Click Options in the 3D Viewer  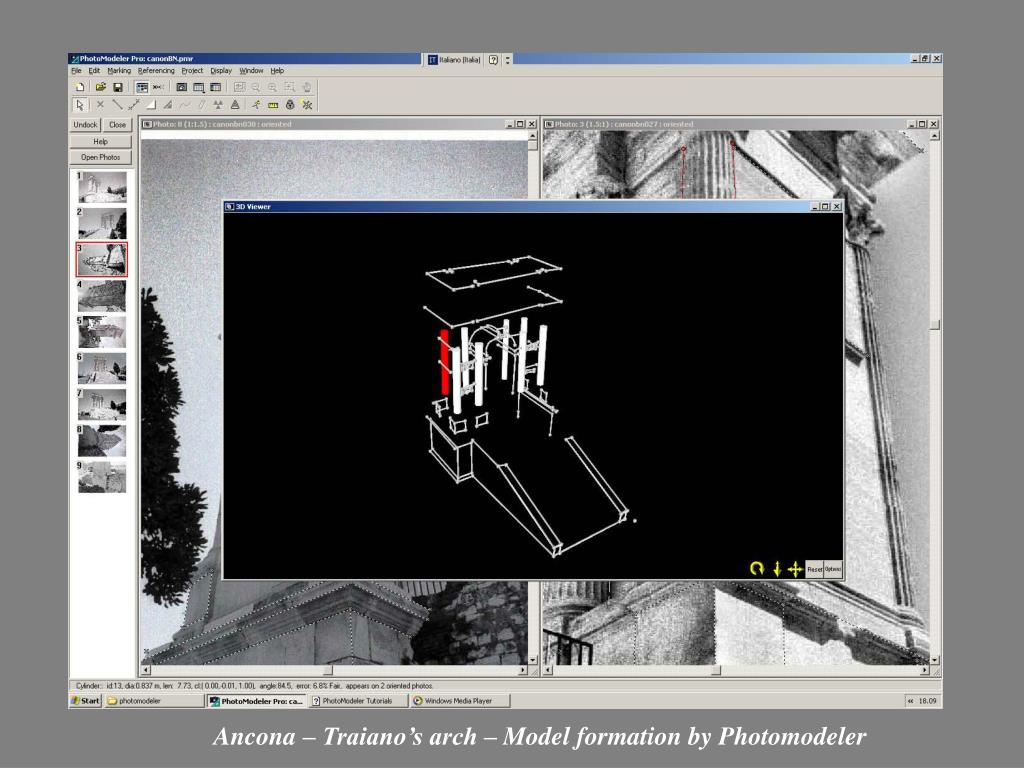pyautogui.click(x=833, y=569)
